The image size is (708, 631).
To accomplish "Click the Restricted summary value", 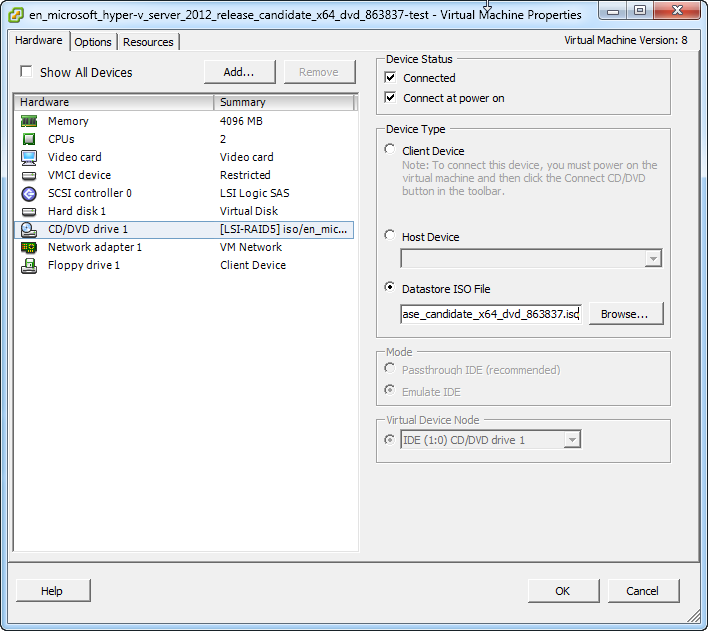I will (x=245, y=175).
